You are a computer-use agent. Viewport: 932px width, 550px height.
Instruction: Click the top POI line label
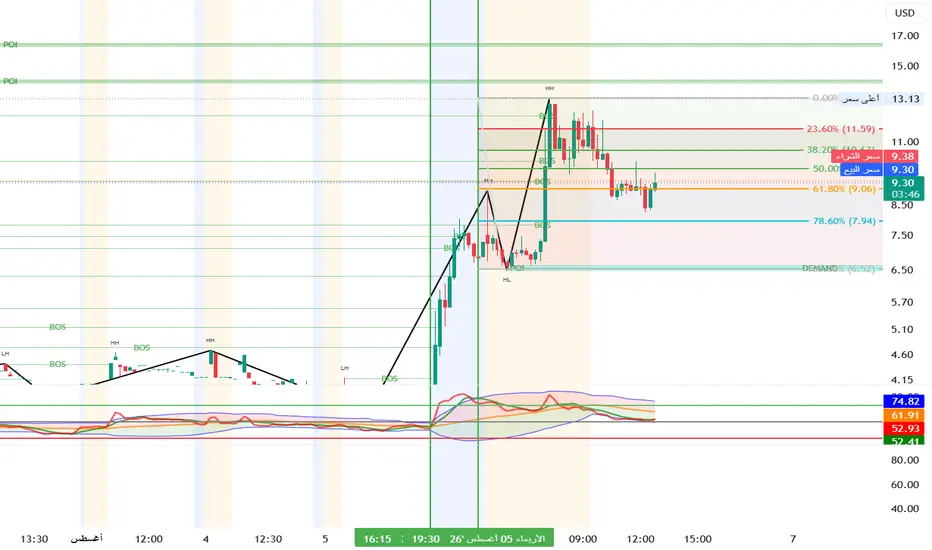point(10,45)
